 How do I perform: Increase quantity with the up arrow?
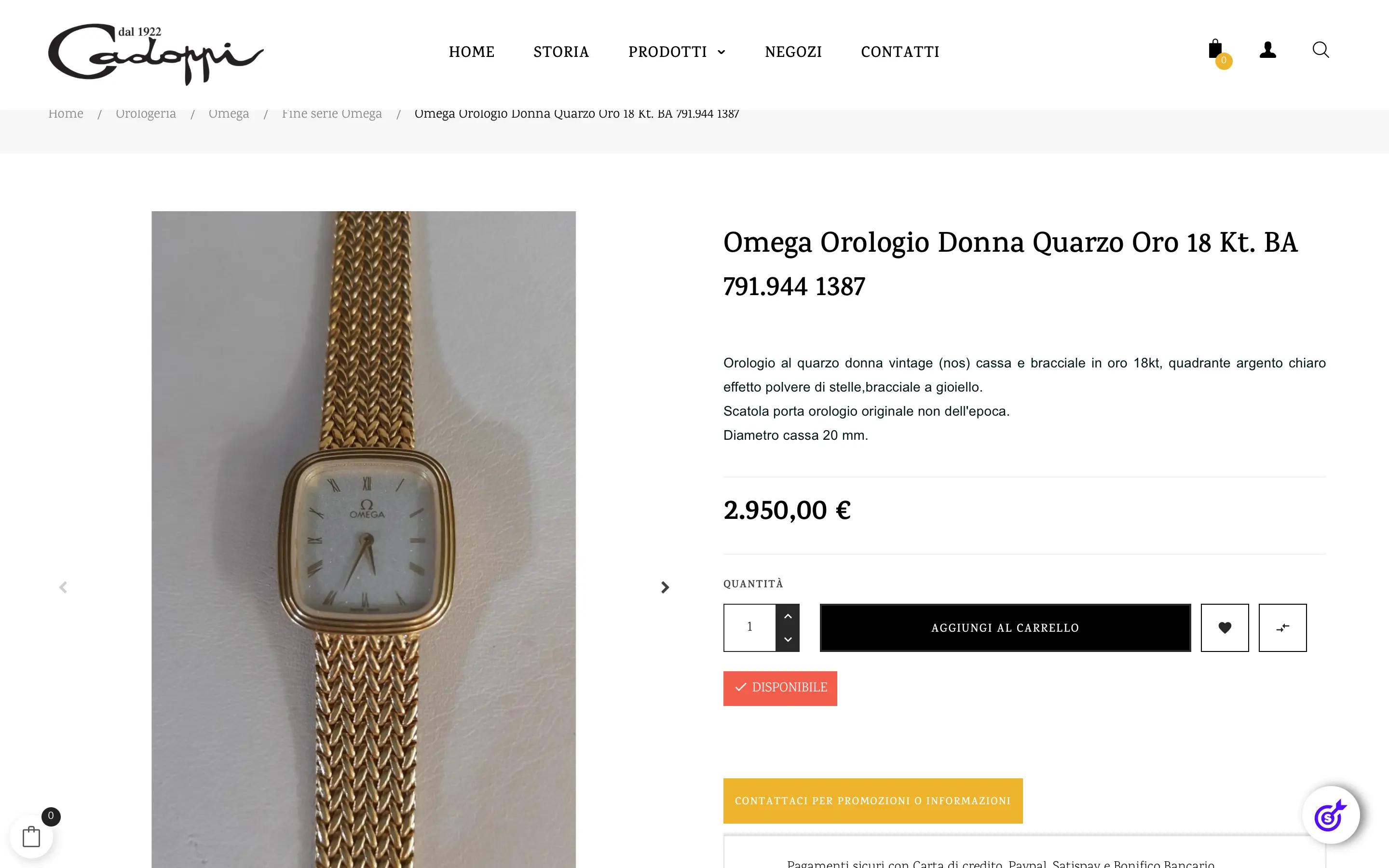[x=788, y=615]
